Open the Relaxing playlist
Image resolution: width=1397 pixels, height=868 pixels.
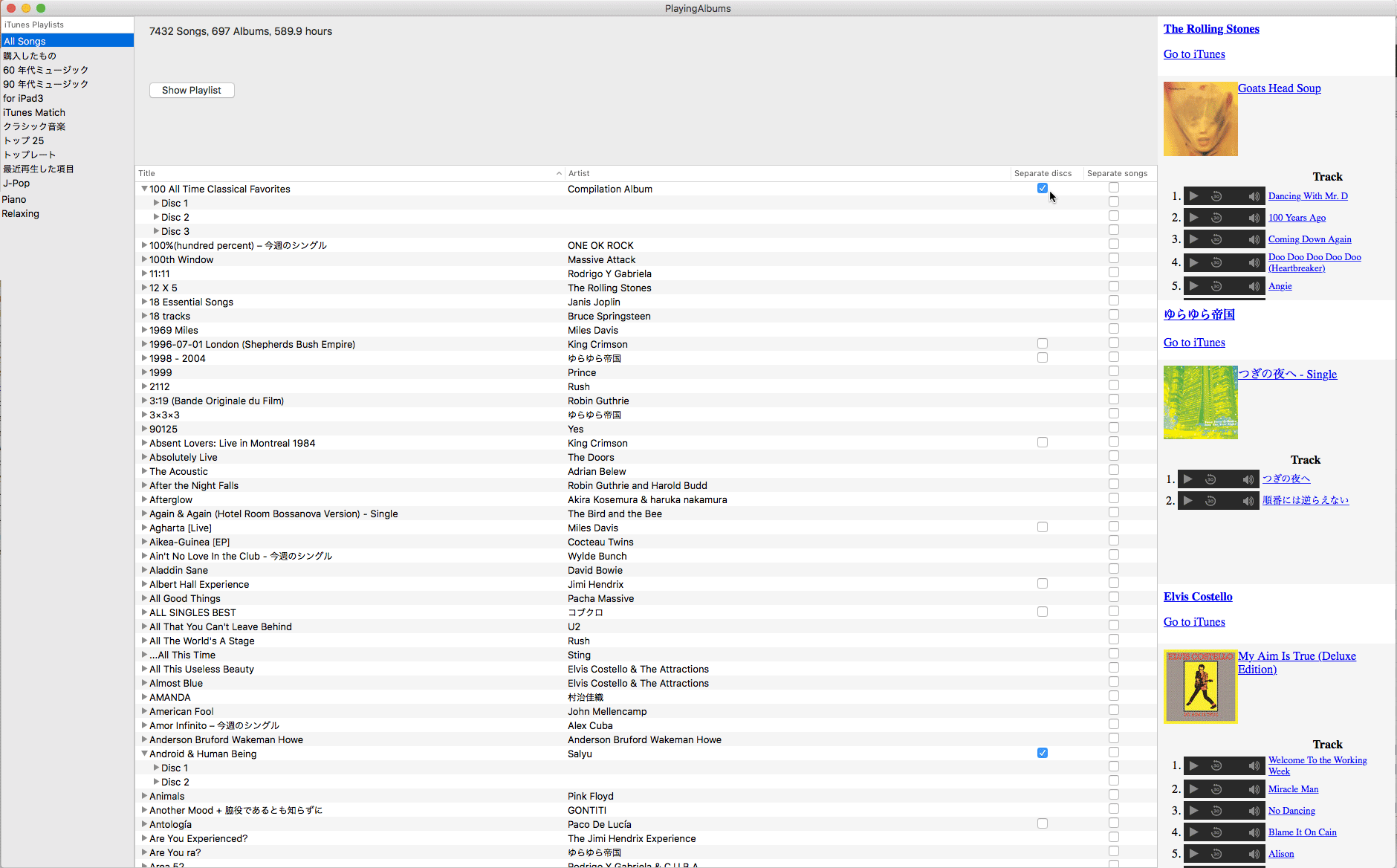[x=67, y=213]
